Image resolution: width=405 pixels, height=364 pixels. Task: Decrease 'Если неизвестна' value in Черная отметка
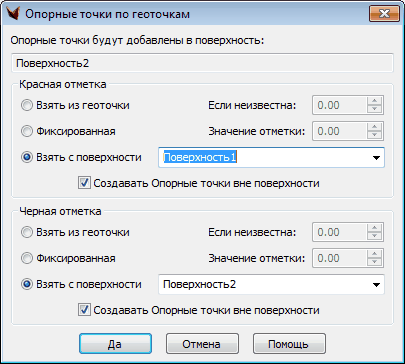coord(375,236)
